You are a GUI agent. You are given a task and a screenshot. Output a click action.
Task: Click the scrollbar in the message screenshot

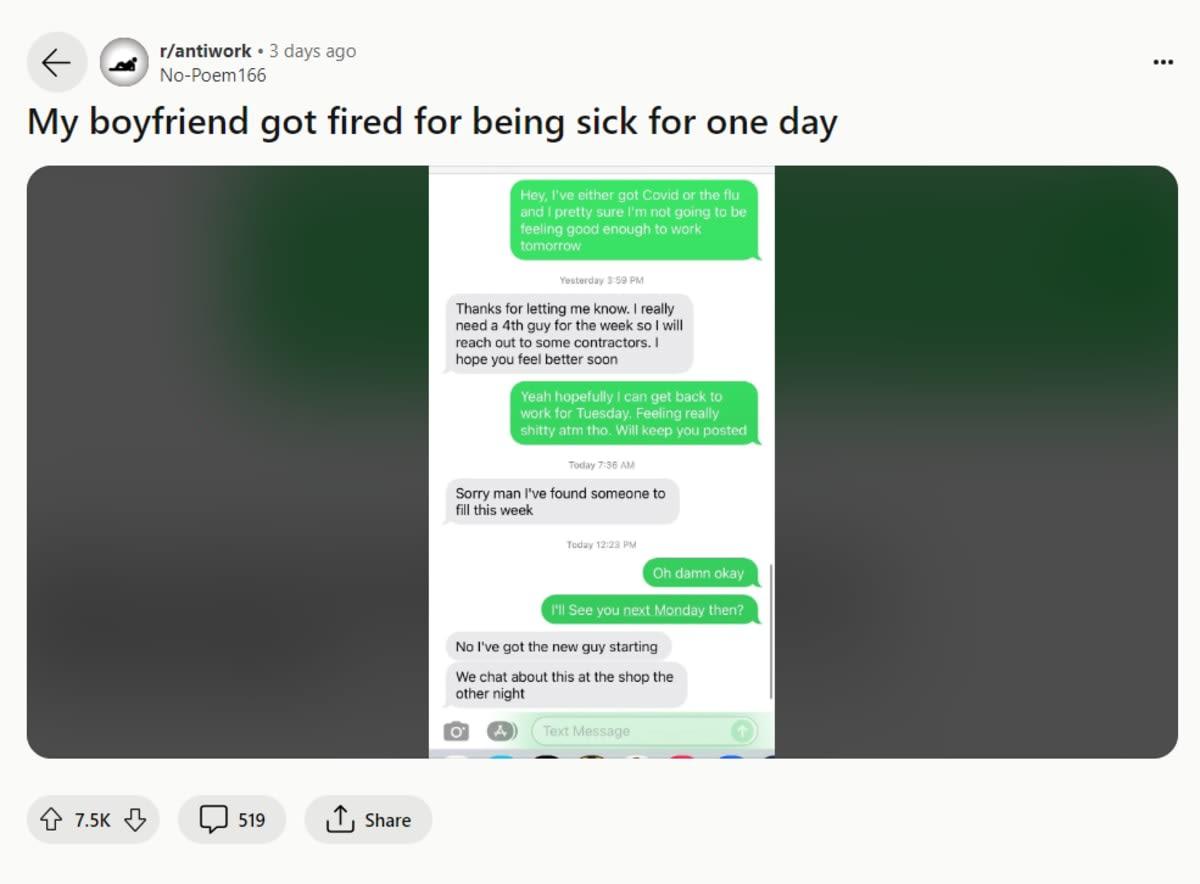tap(771, 631)
